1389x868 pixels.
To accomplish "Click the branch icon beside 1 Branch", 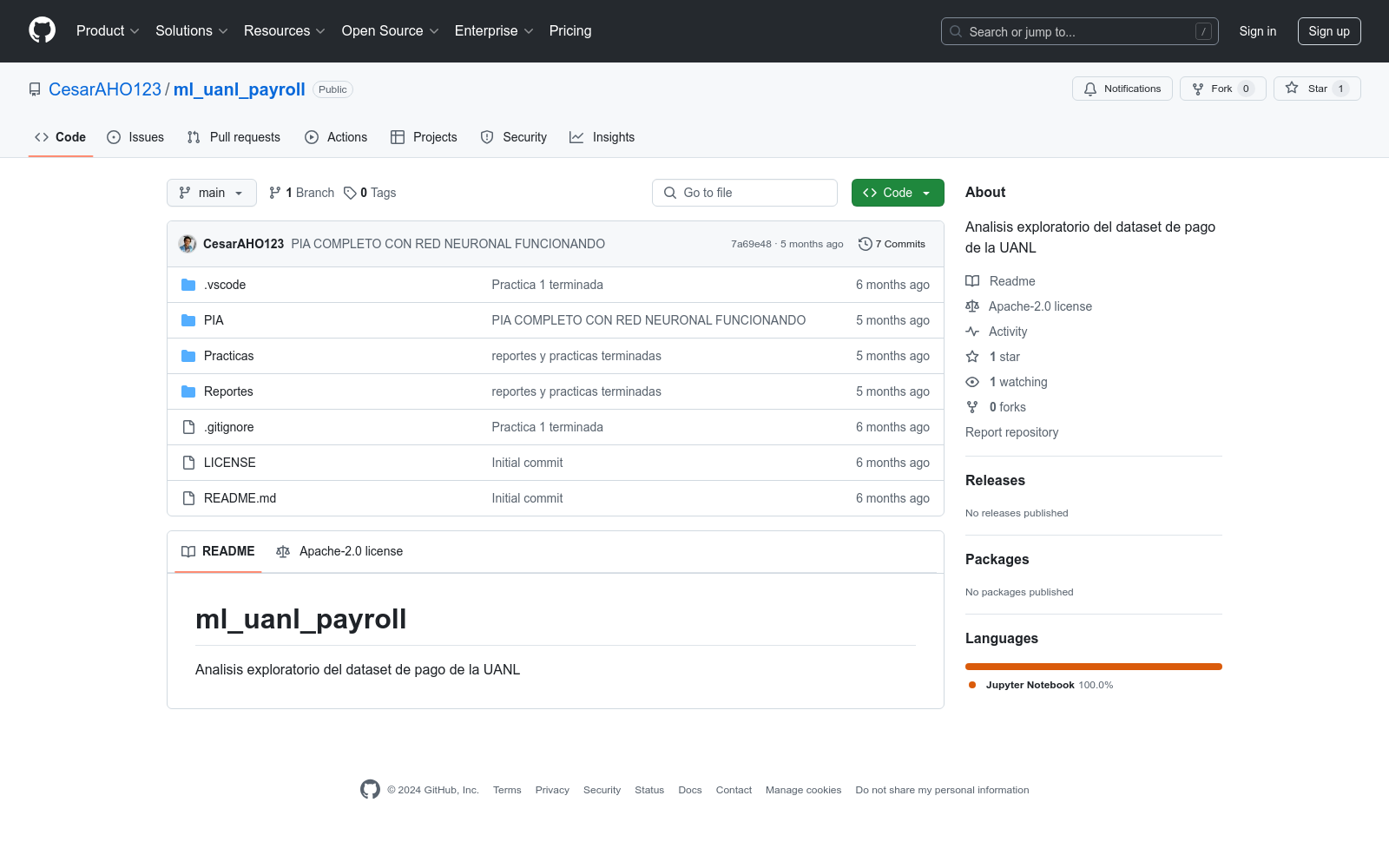I will 275,193.
